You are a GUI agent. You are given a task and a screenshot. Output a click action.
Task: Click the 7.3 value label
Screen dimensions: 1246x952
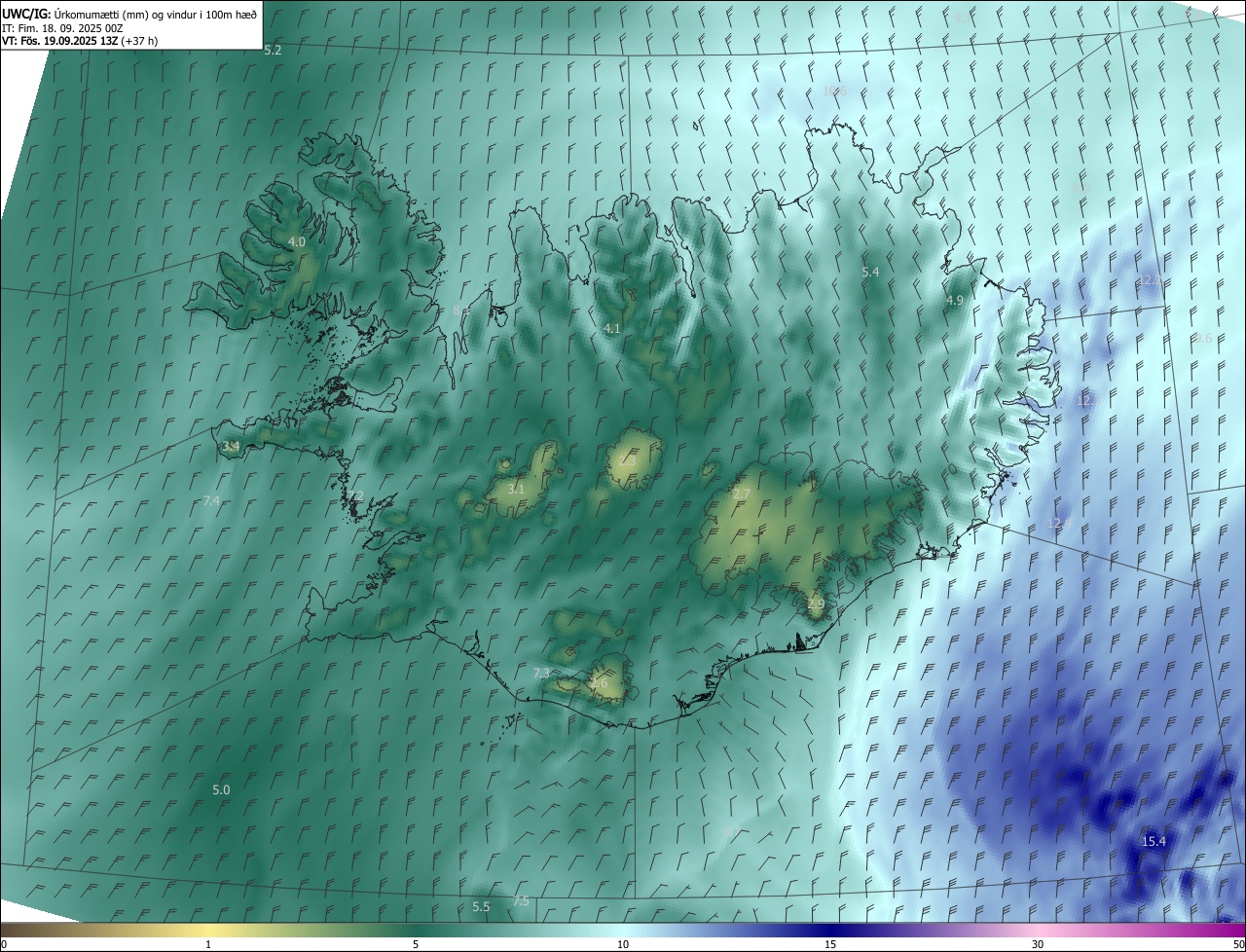542,674
